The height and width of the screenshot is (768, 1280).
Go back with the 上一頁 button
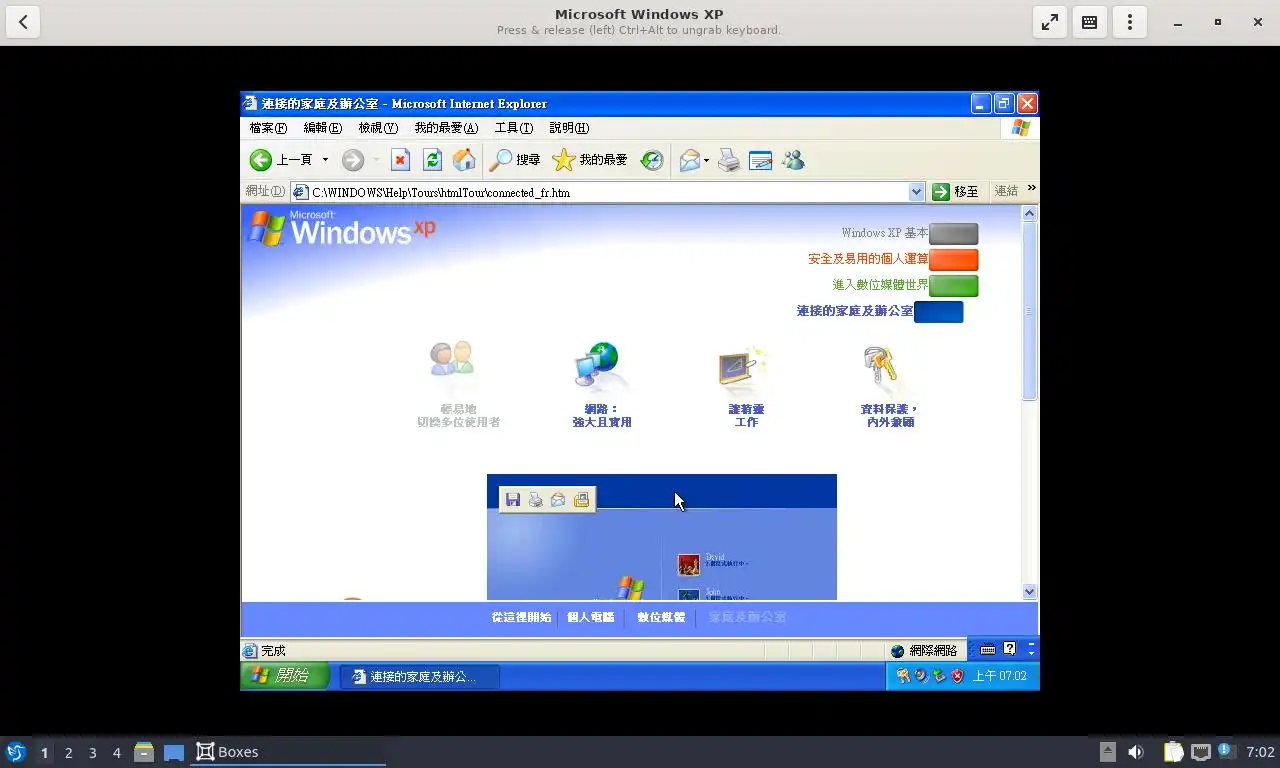(x=281, y=160)
